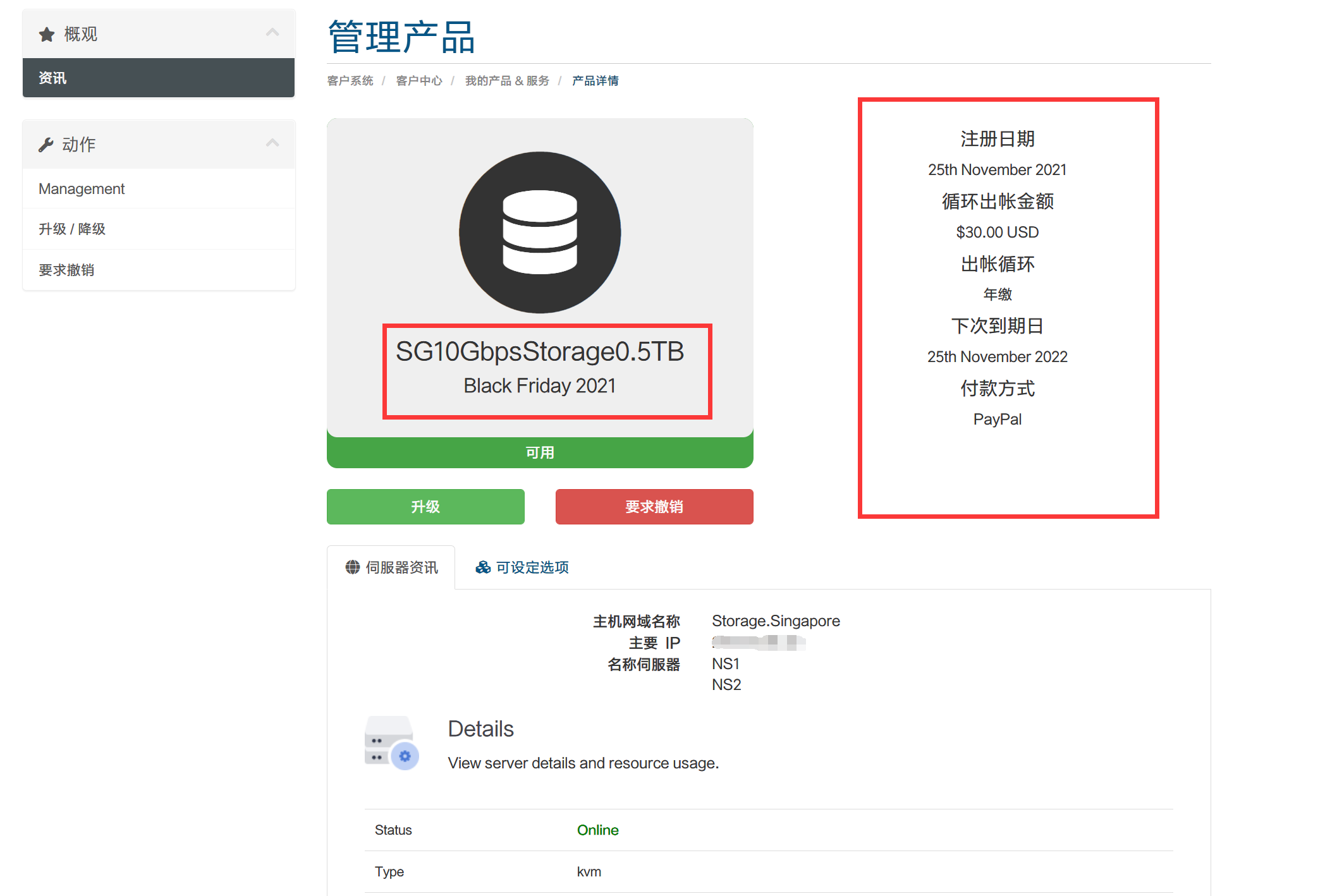Click the PayPal payment method
This screenshot has width=1337, height=896.
coord(998,419)
